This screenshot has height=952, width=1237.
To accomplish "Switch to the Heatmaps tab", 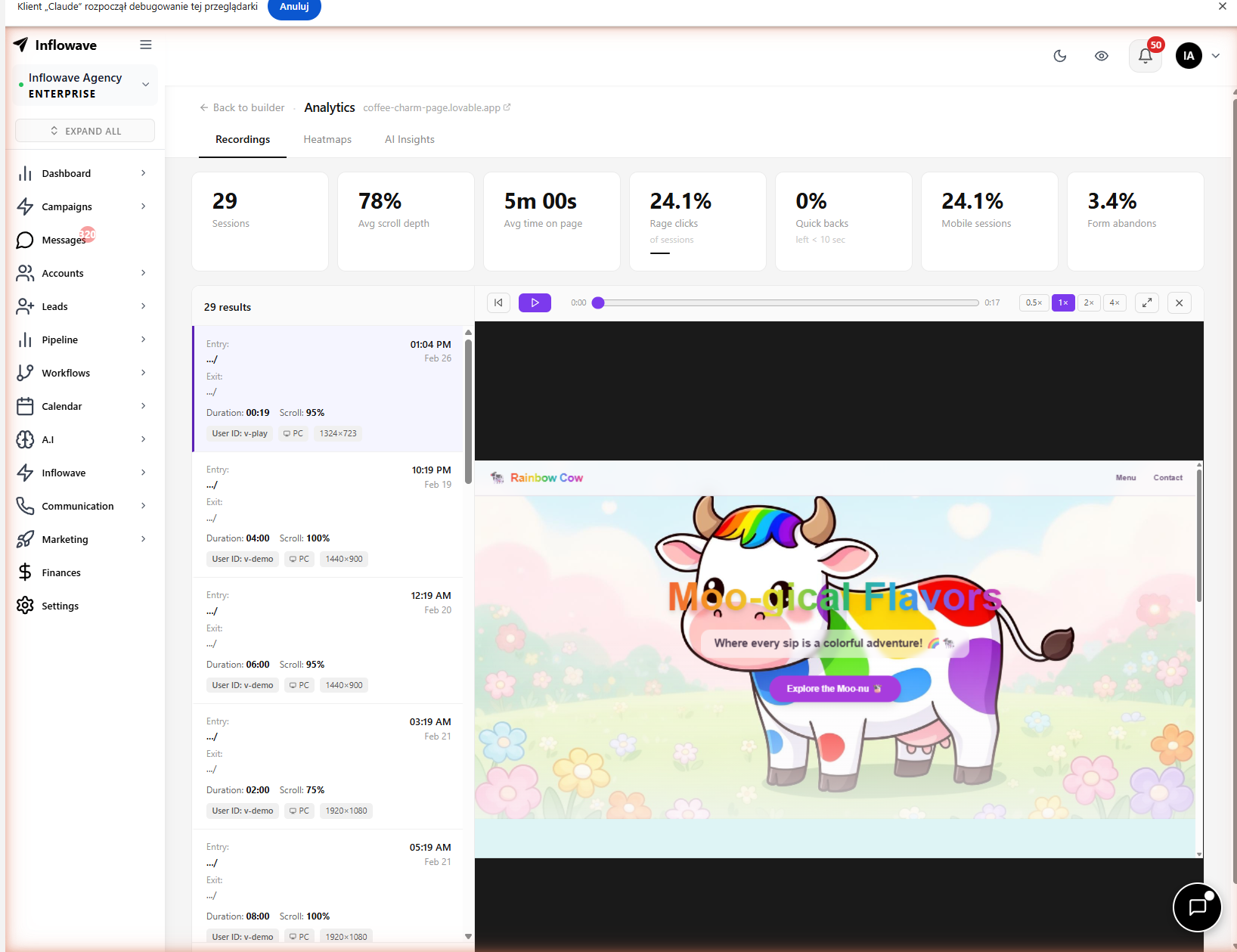I will (x=327, y=139).
